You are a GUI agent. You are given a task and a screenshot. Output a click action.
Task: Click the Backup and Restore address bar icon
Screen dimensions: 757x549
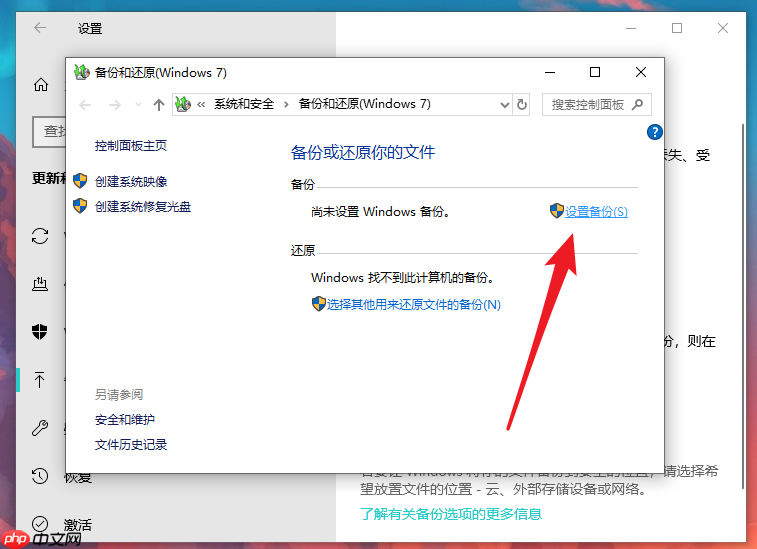tap(183, 104)
